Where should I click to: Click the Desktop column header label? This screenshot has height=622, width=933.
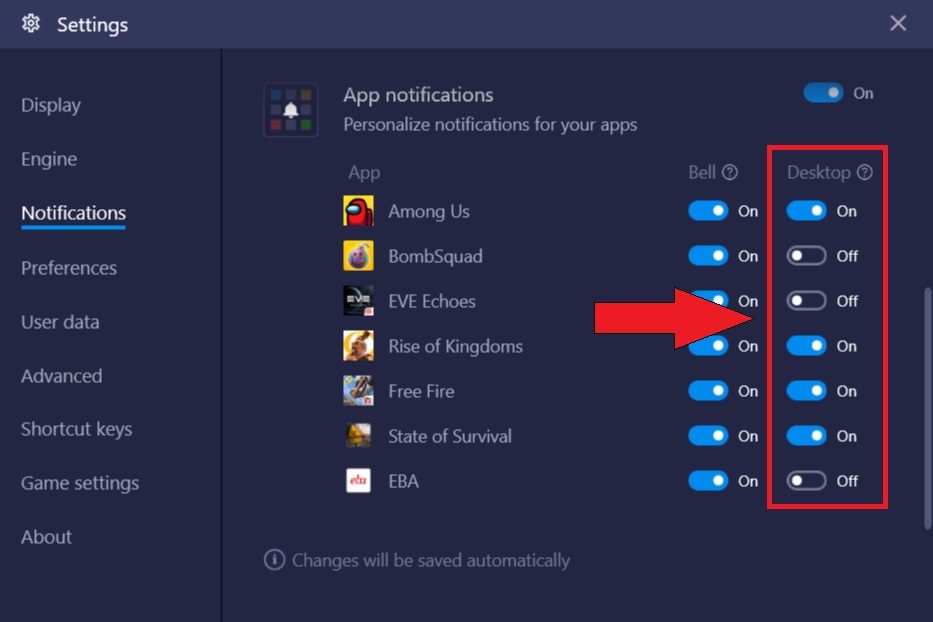(x=819, y=173)
